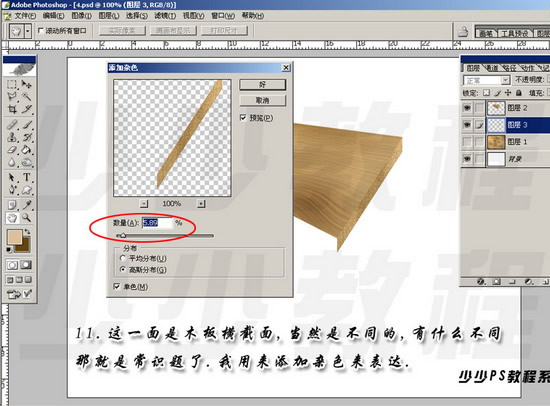Select the Type tool in toolbox

point(27,177)
